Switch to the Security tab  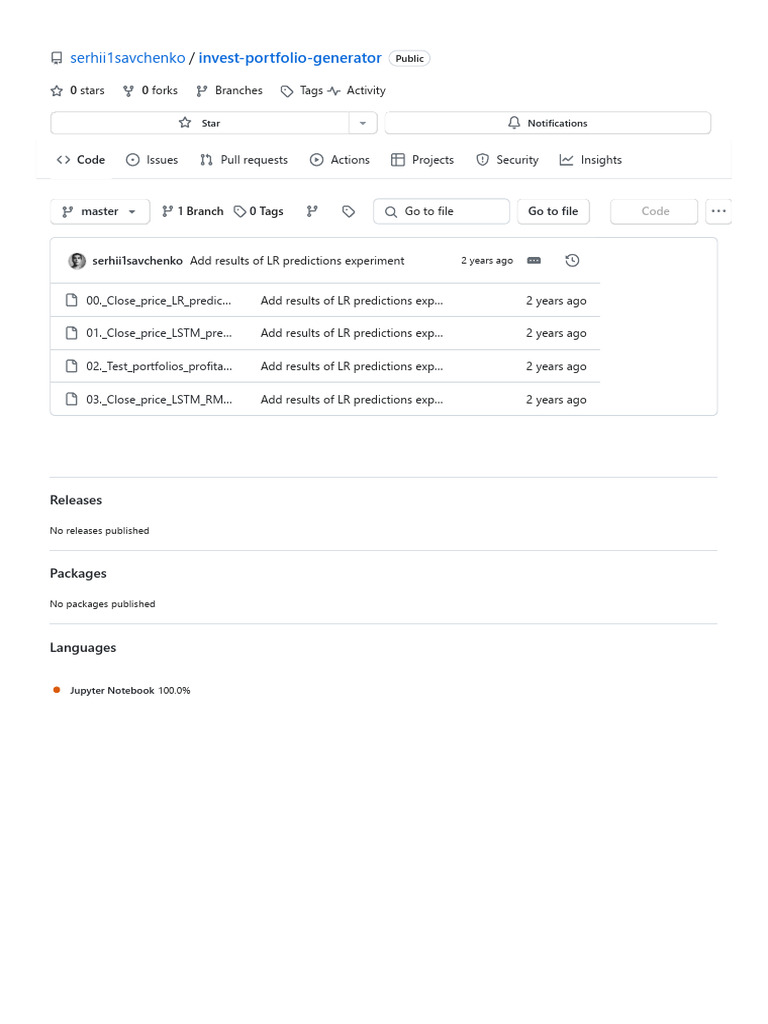point(507,160)
